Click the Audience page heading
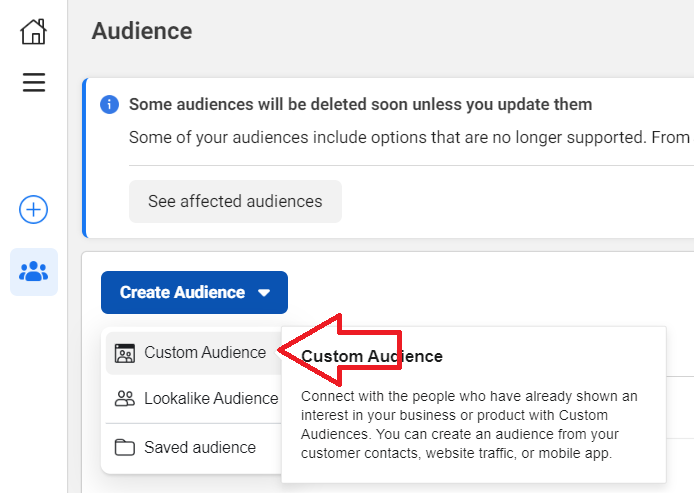 (142, 31)
